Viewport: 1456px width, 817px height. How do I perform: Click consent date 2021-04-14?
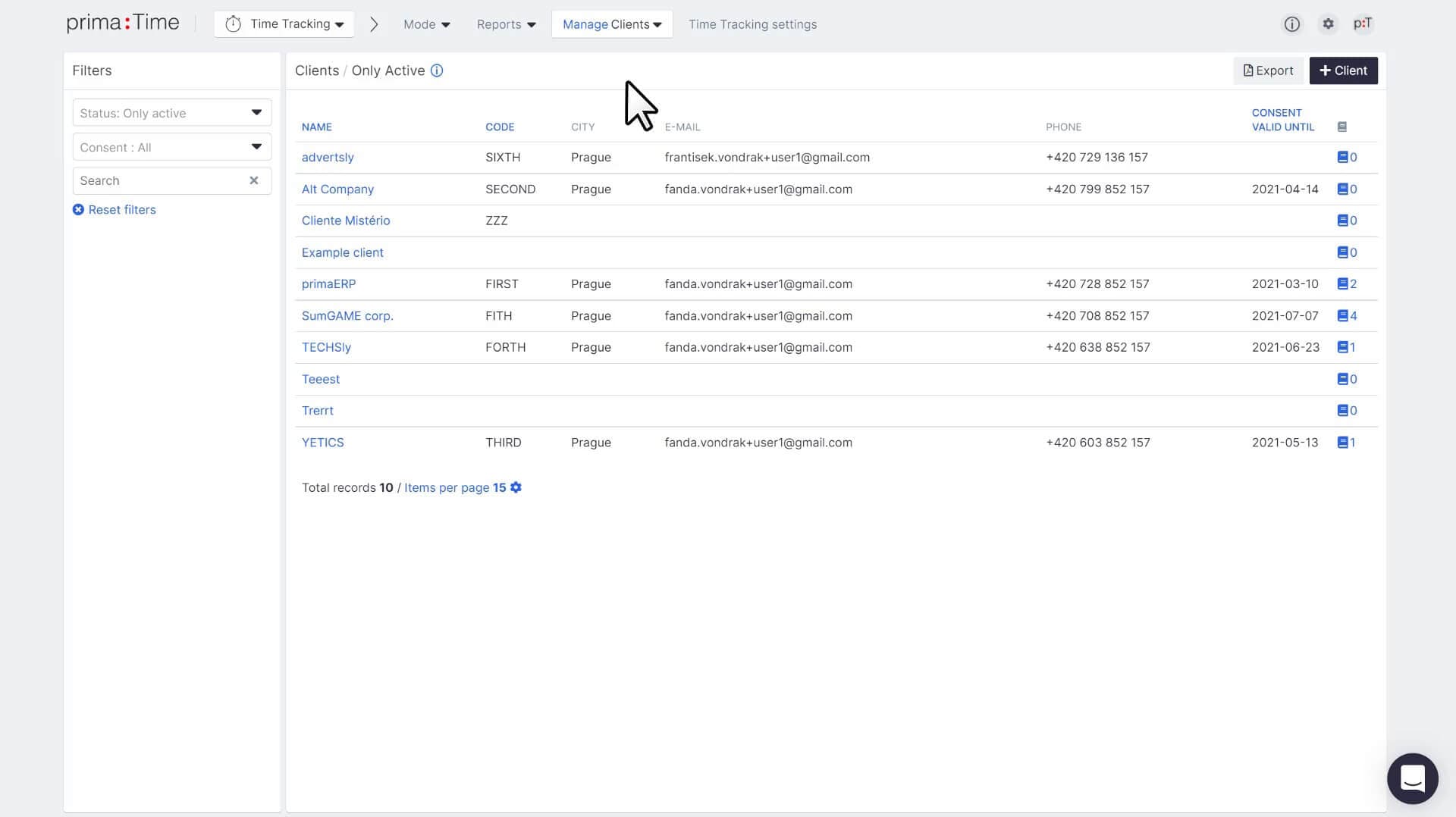[x=1285, y=189]
